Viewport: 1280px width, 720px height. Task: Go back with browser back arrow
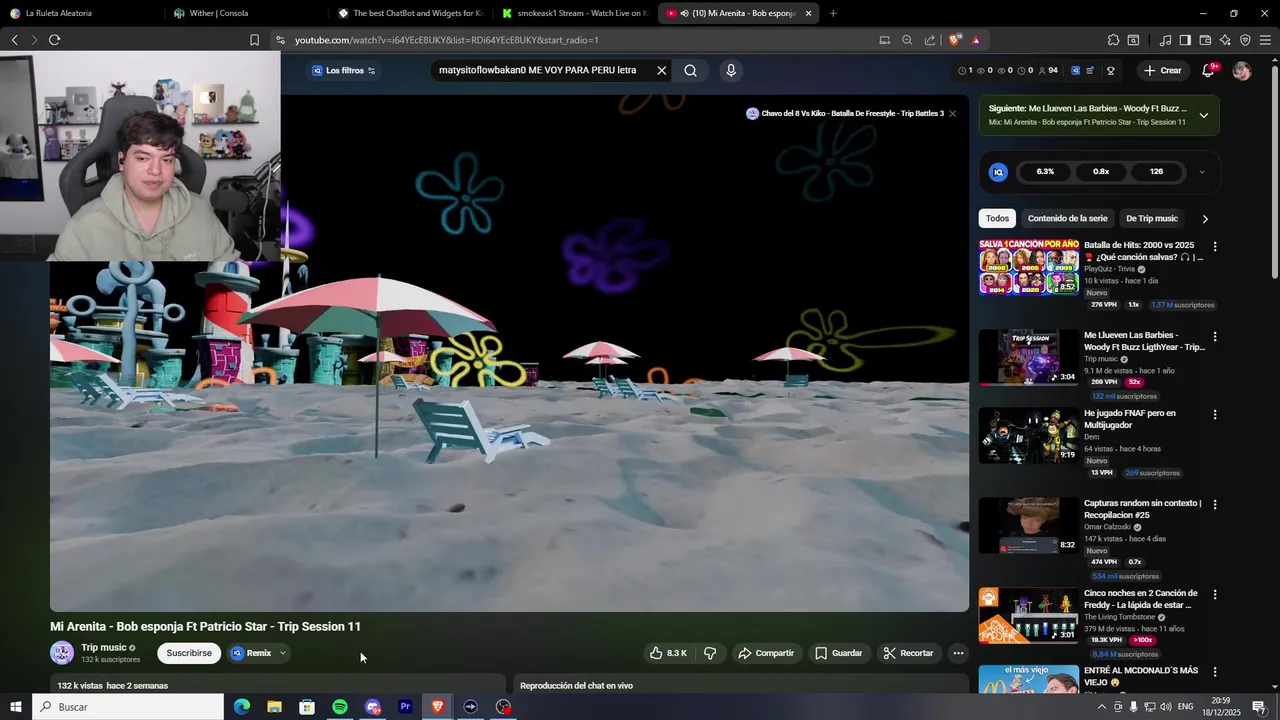14,40
